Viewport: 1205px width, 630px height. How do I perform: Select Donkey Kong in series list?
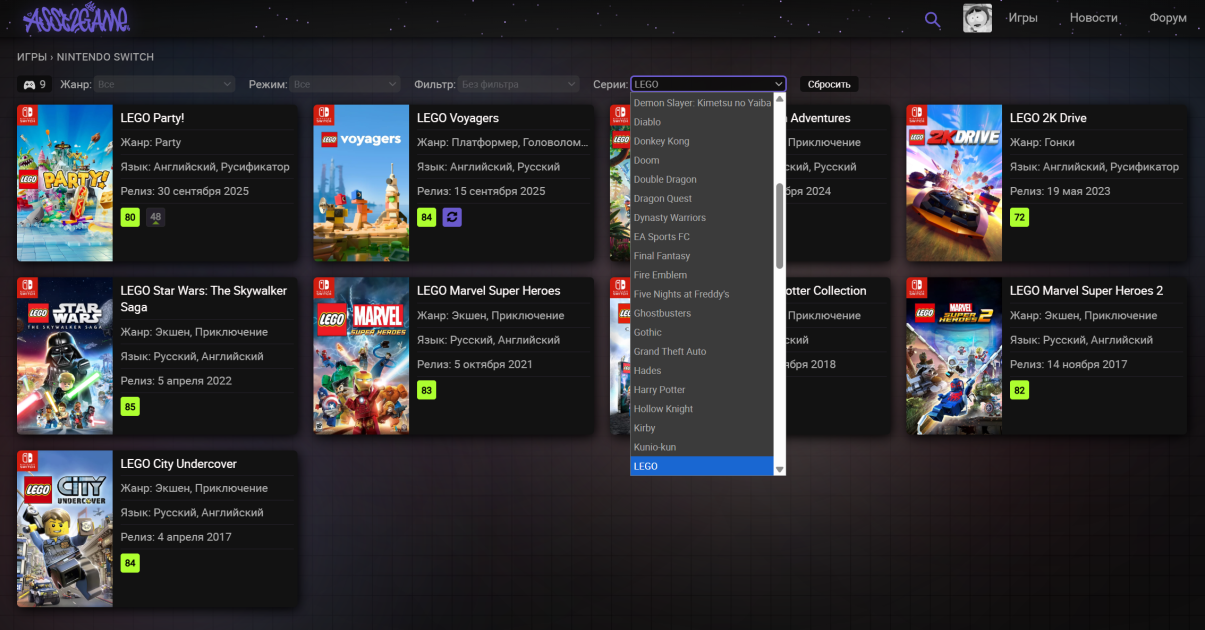pos(702,141)
